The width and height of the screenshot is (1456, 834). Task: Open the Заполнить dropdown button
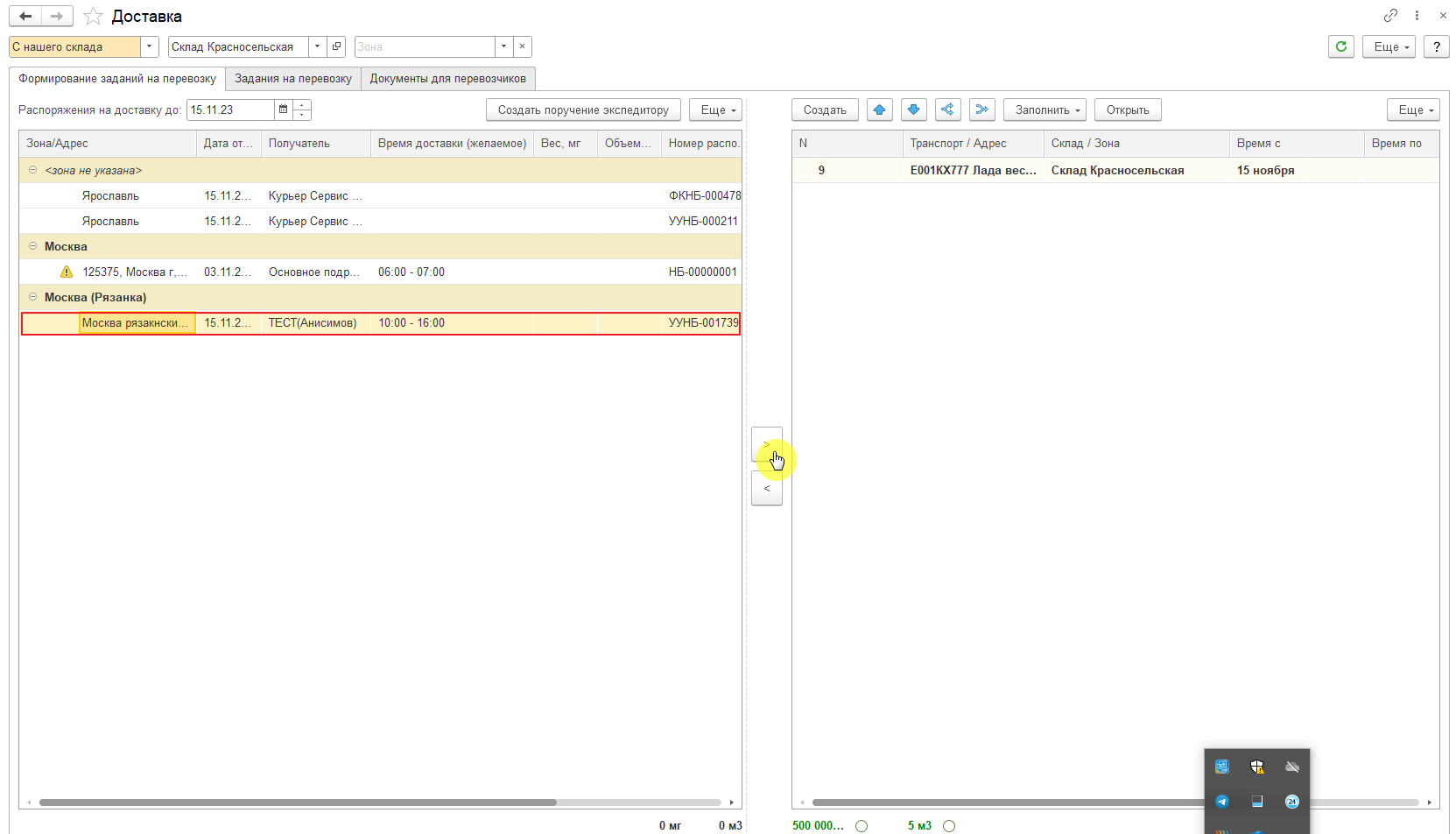1045,110
